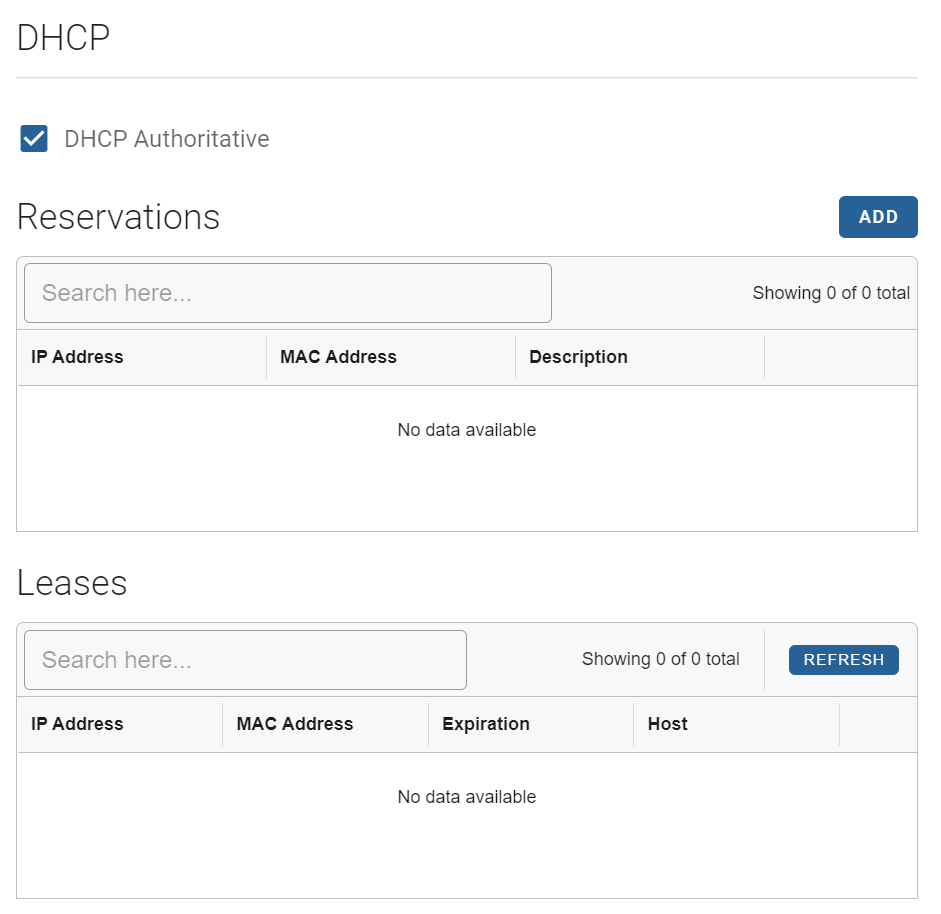Click 'No data available' in Leases table
The width and height of the screenshot is (941, 914).
(x=466, y=796)
